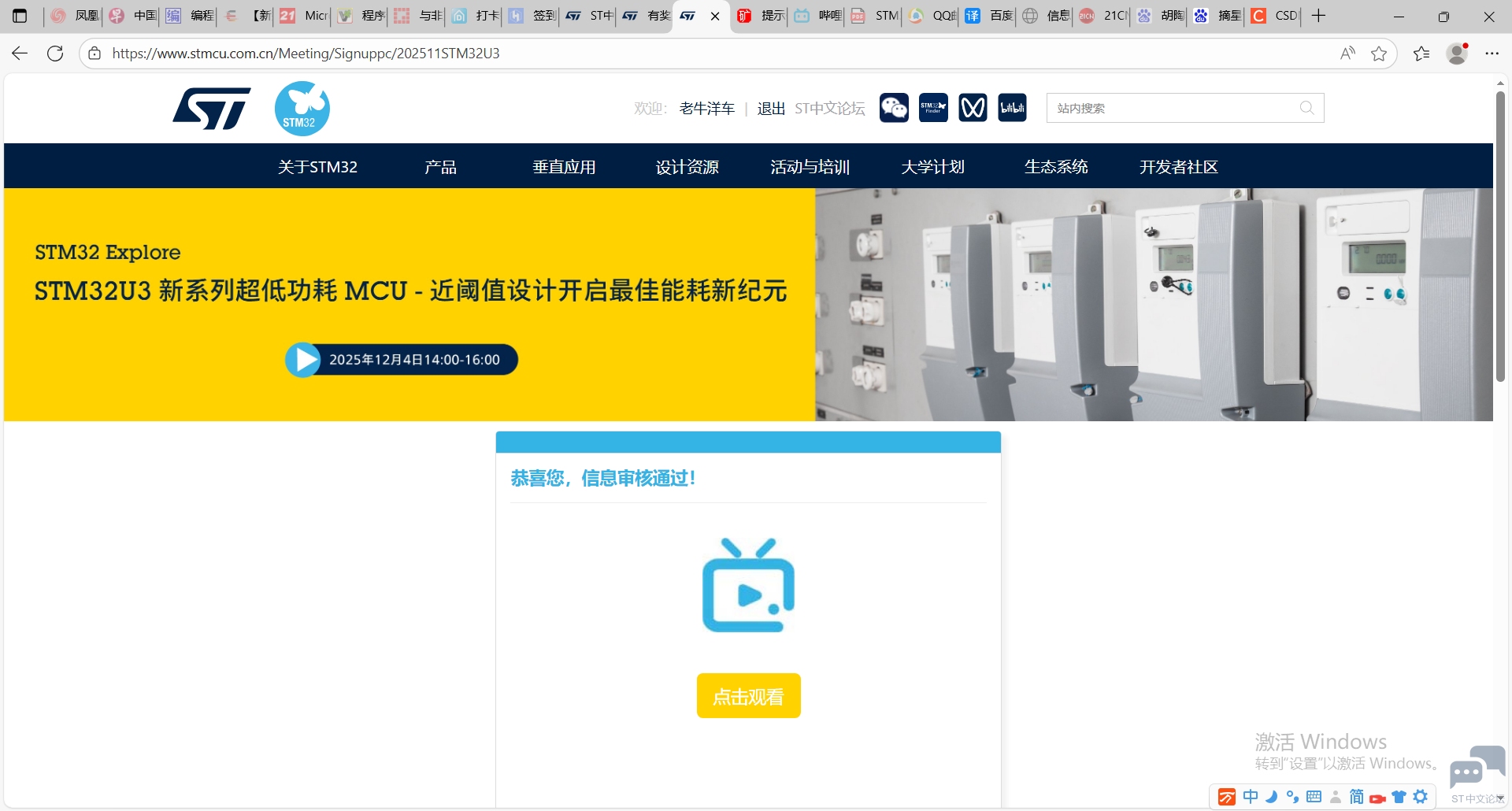1512x811 pixels.
Task: Click the 点击观看 yellow button
Action: pyautogui.click(x=748, y=696)
